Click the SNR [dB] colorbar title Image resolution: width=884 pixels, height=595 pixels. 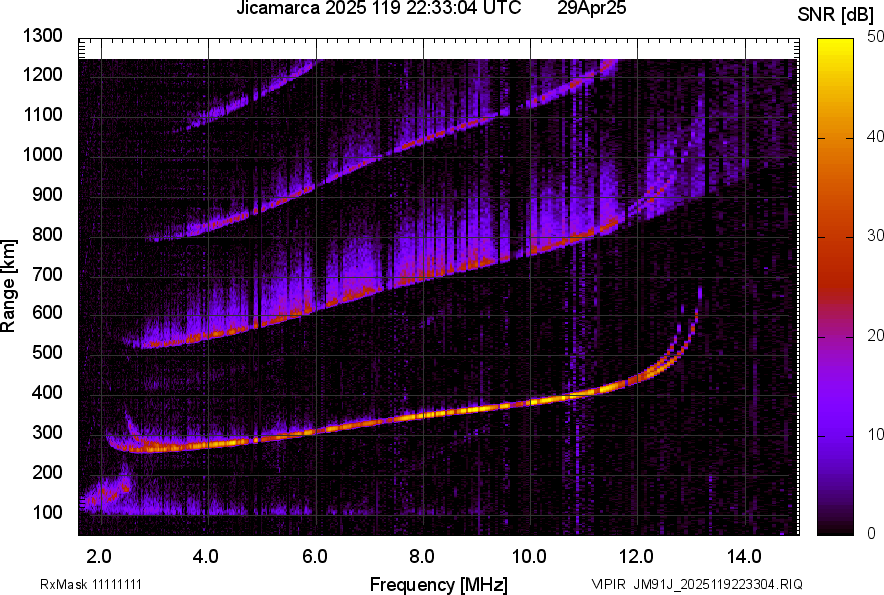pos(836,15)
